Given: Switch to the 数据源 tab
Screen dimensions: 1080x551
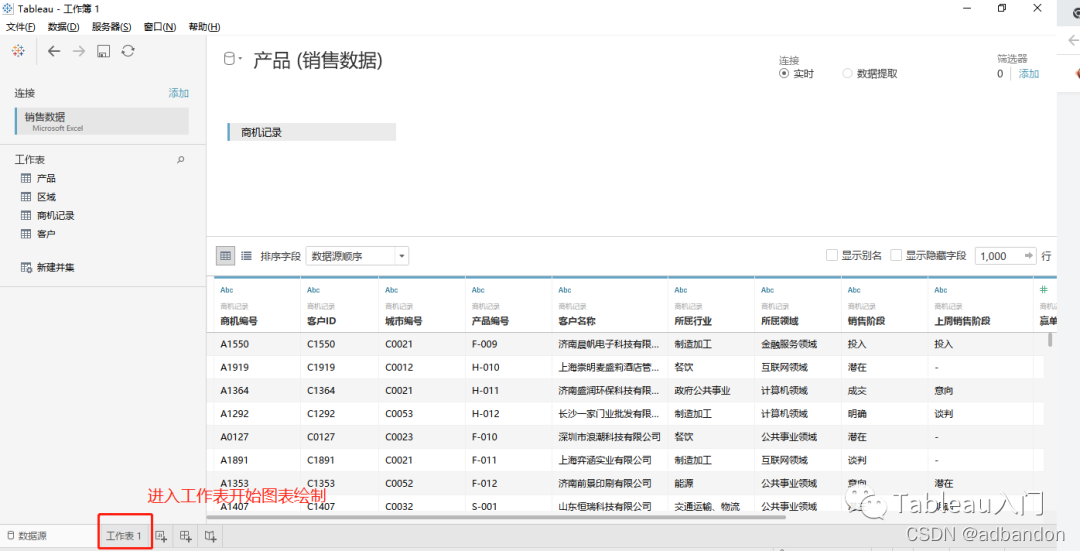Looking at the screenshot, I should coord(28,536).
